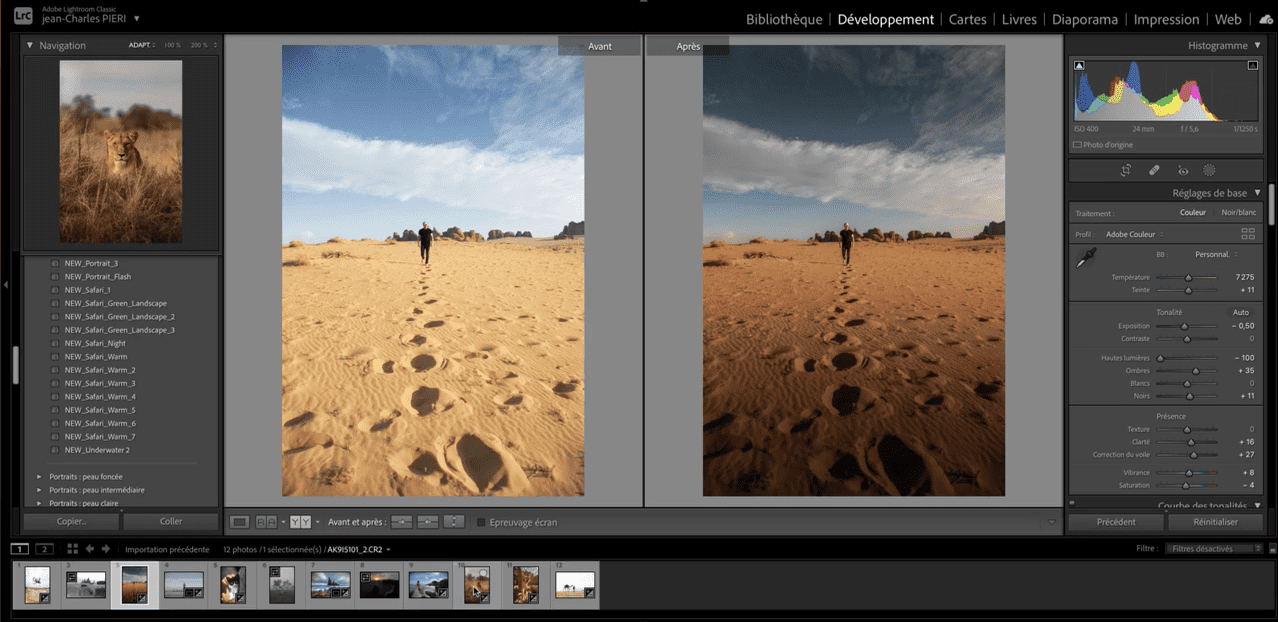Open the Cartes module
This screenshot has width=1278, height=622.
tap(967, 19)
